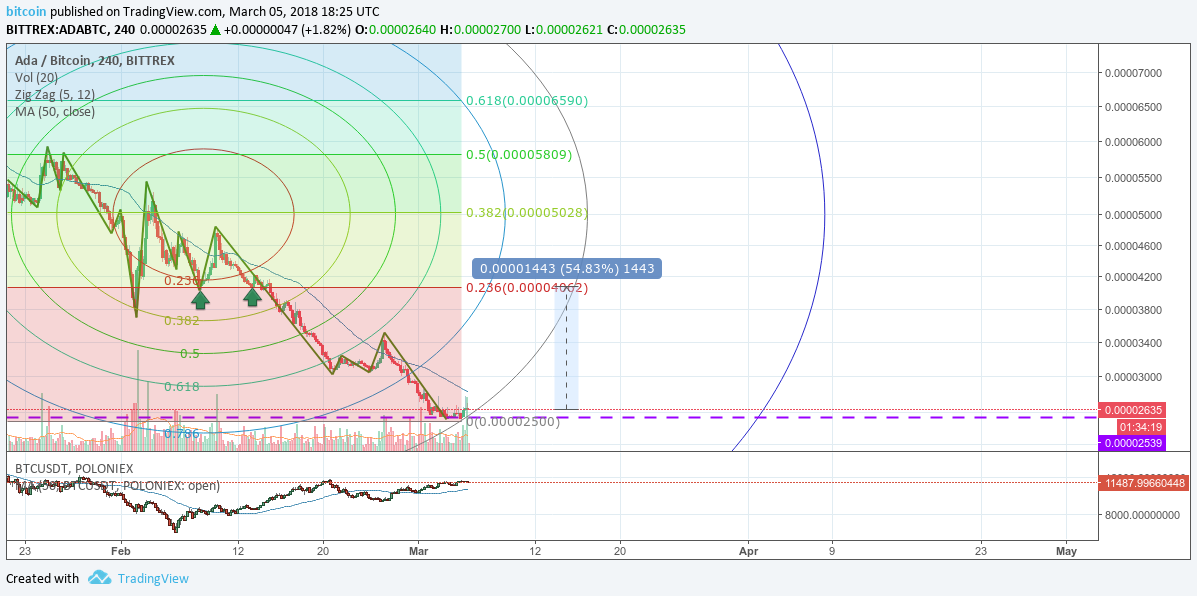Select the "0.786" Fibonacci circle label
Image resolution: width=1197 pixels, height=596 pixels.
[182, 433]
